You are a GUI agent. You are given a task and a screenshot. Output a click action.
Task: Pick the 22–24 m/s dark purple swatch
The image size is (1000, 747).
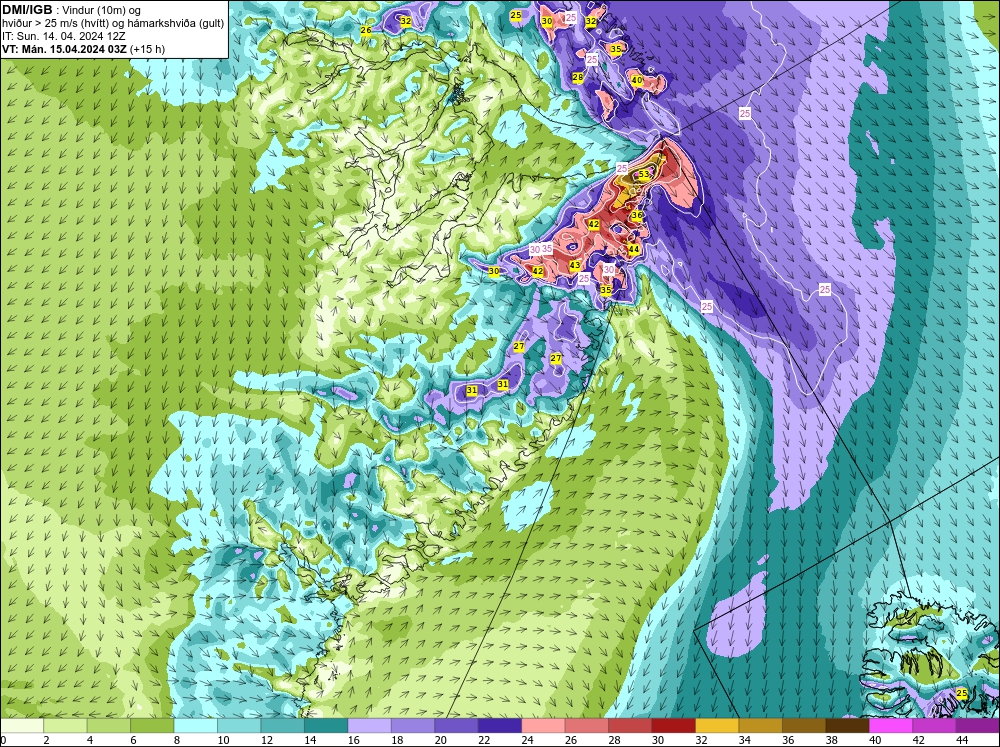[x=500, y=725]
